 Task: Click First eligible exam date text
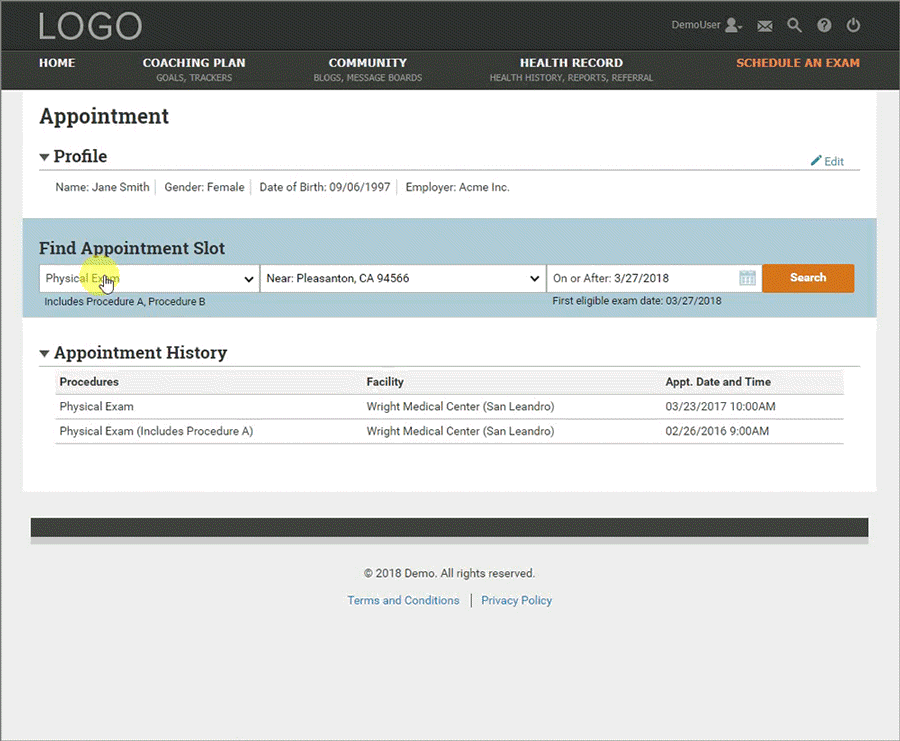point(637,301)
